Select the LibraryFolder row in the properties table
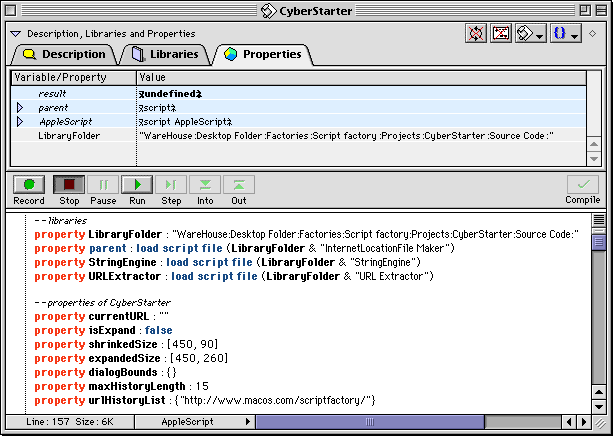The width and height of the screenshot is (613, 436). tap(299, 136)
